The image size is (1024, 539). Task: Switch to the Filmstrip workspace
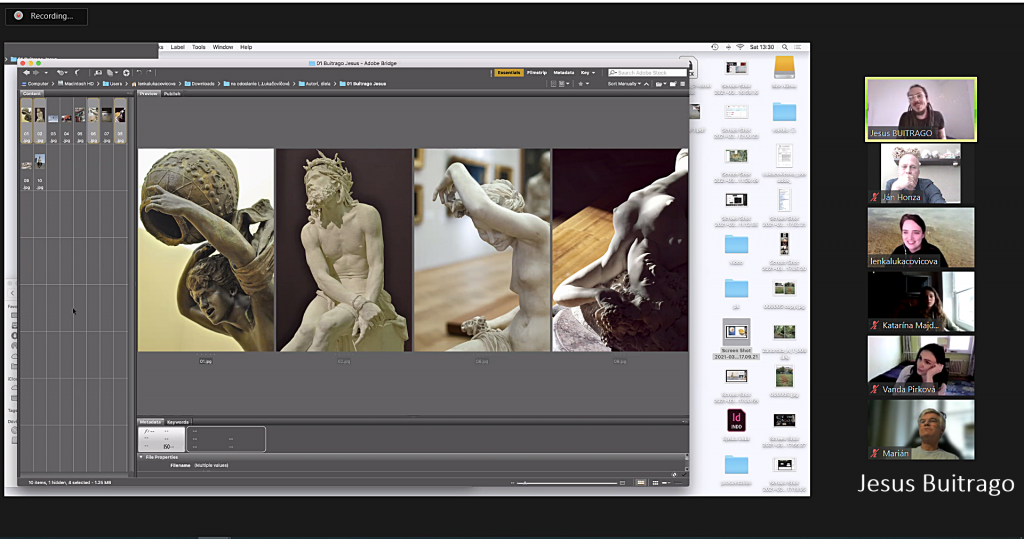pyautogui.click(x=537, y=73)
